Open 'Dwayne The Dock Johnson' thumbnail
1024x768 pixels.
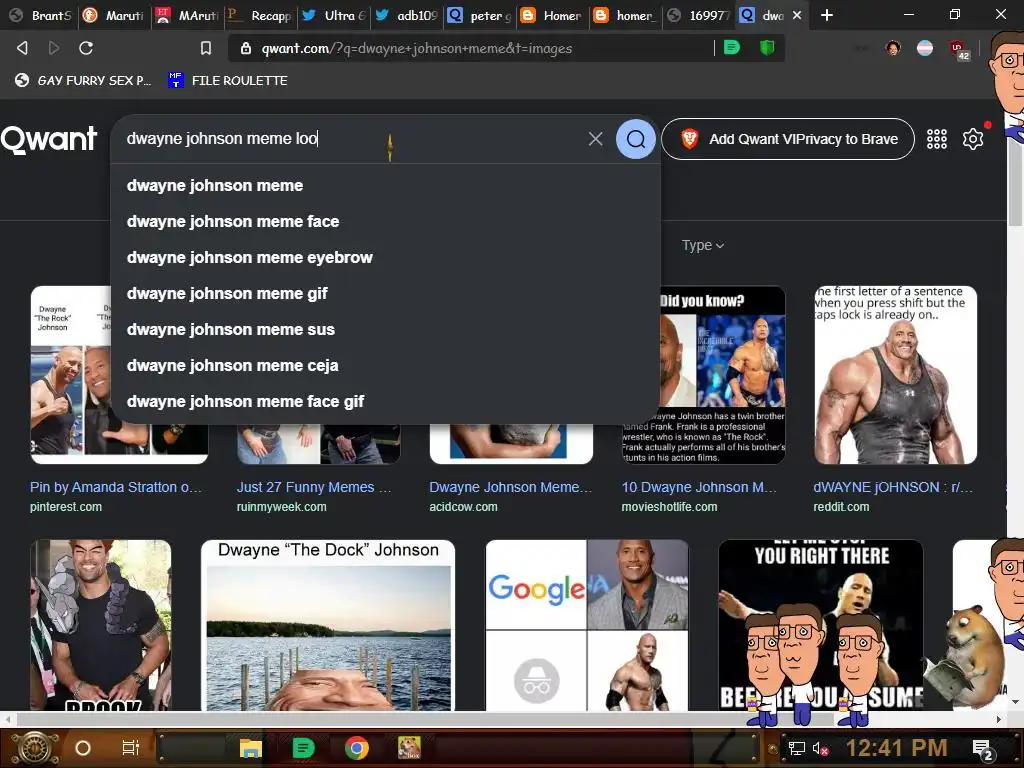[x=328, y=625]
